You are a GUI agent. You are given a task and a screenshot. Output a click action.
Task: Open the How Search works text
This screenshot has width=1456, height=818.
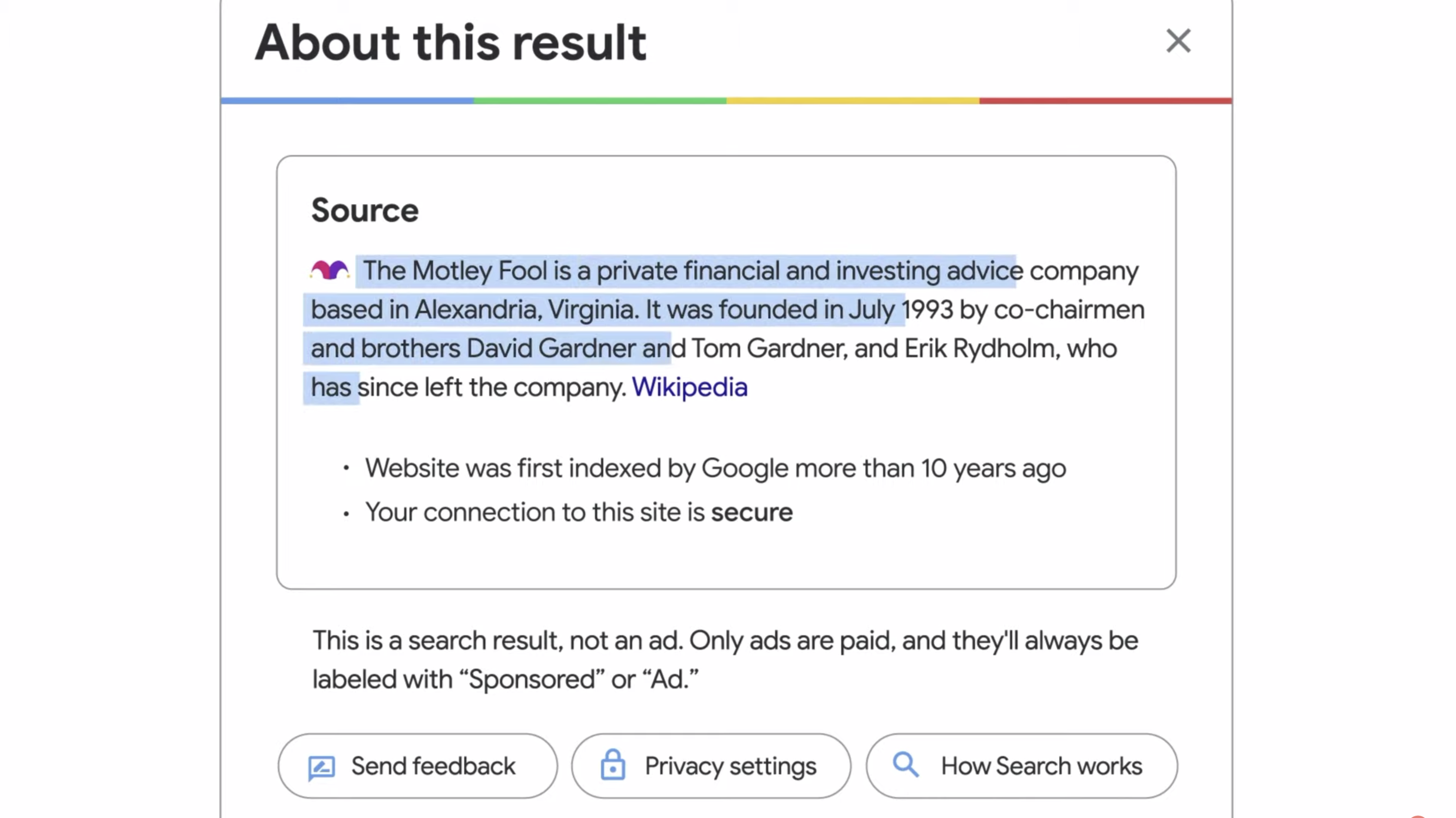click(x=1041, y=766)
